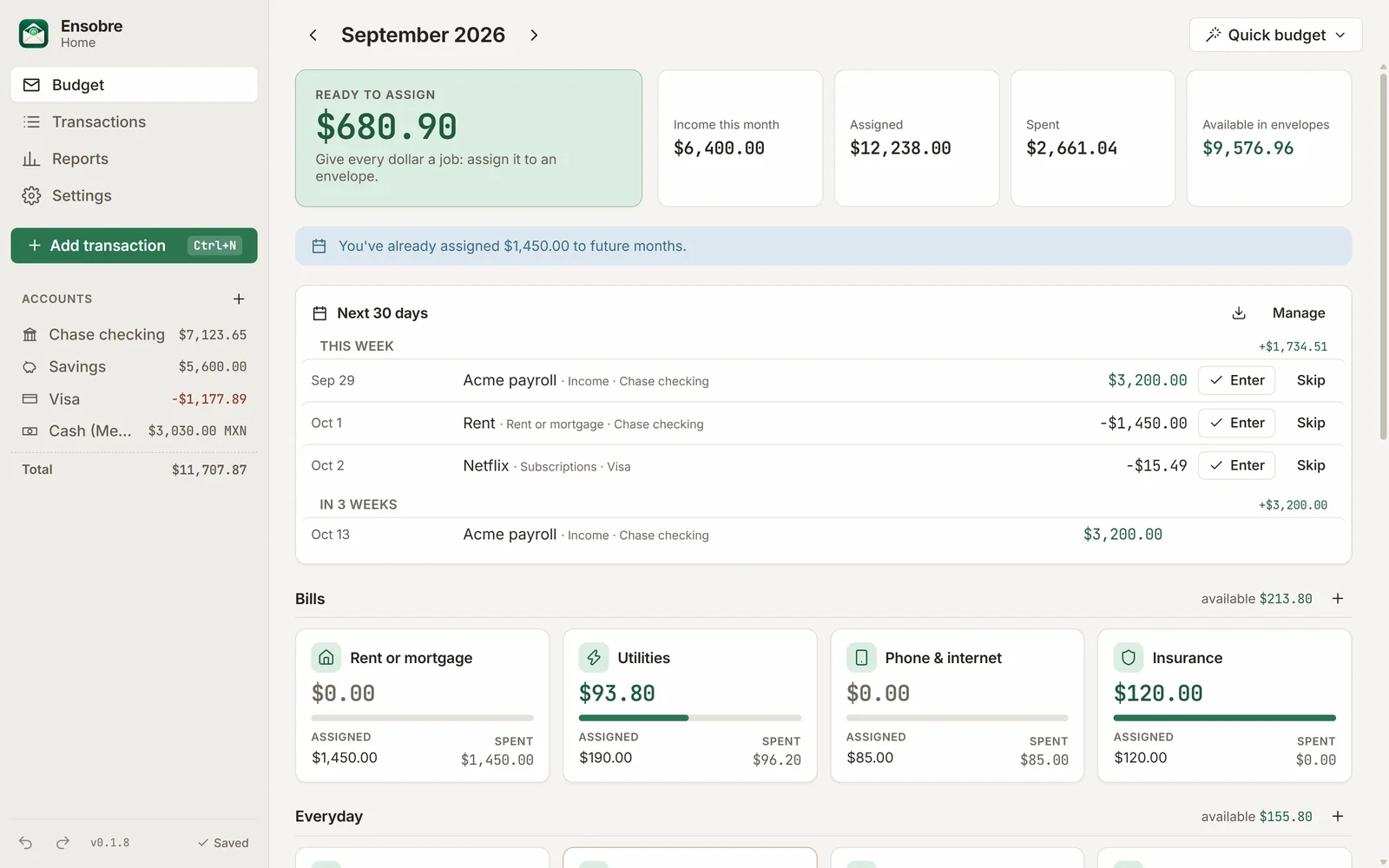Skip the Sep 29 Acme payroll

point(1311,380)
